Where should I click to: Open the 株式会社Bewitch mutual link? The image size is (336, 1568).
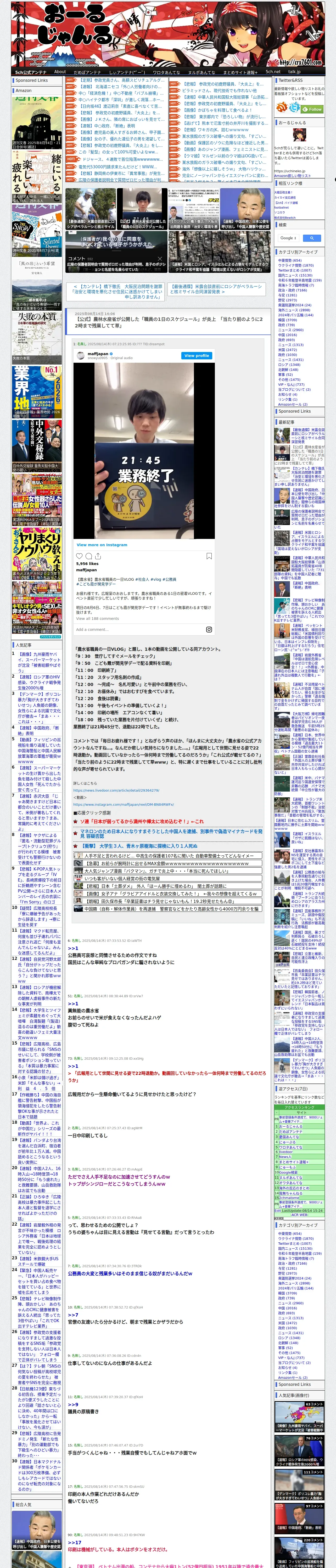click(x=285, y=217)
